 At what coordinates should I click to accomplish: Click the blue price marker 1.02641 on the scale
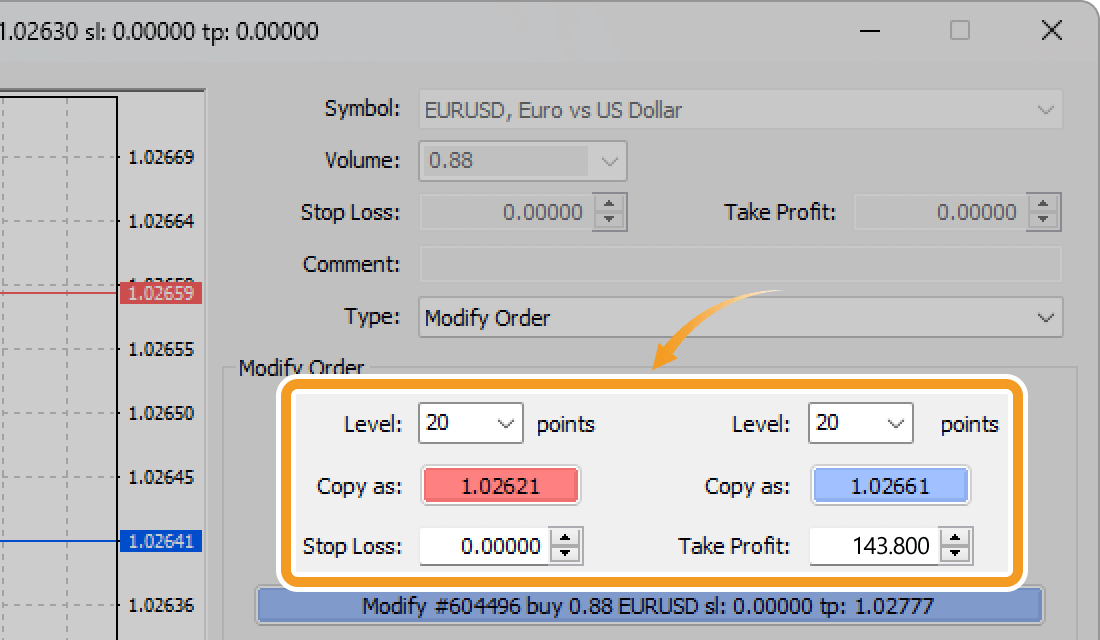pyautogui.click(x=161, y=541)
